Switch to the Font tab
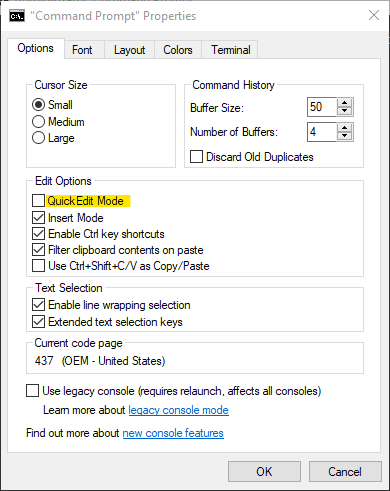The height and width of the screenshot is (491, 390). click(x=82, y=50)
